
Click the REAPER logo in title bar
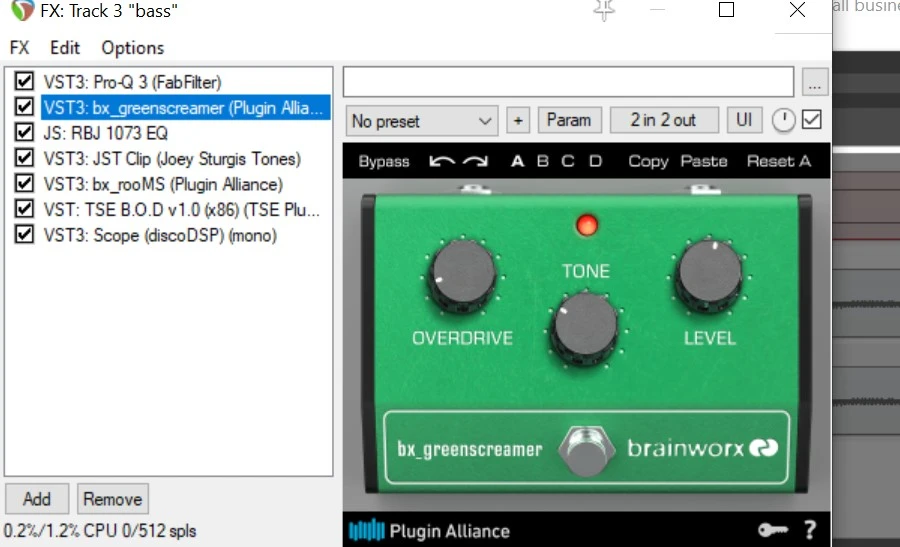pyautogui.click(x=22, y=10)
